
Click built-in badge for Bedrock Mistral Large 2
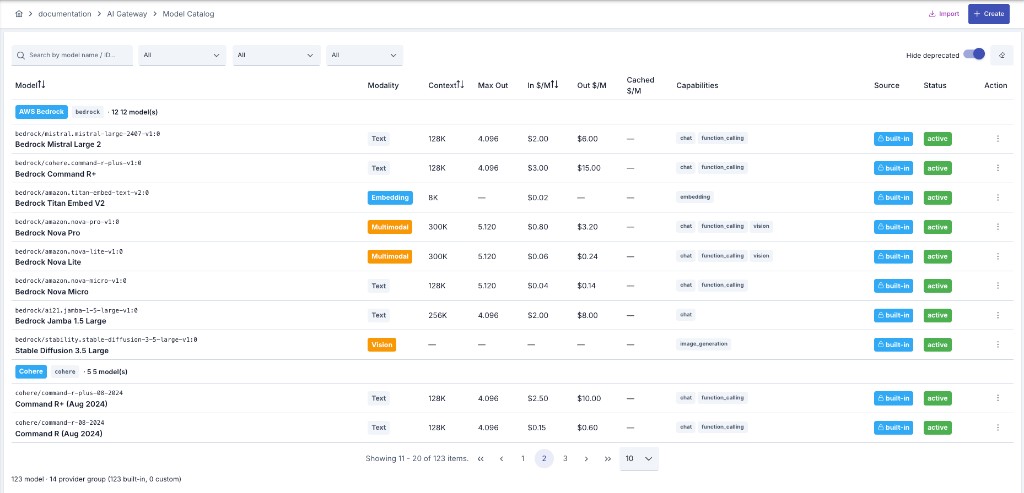click(893, 138)
